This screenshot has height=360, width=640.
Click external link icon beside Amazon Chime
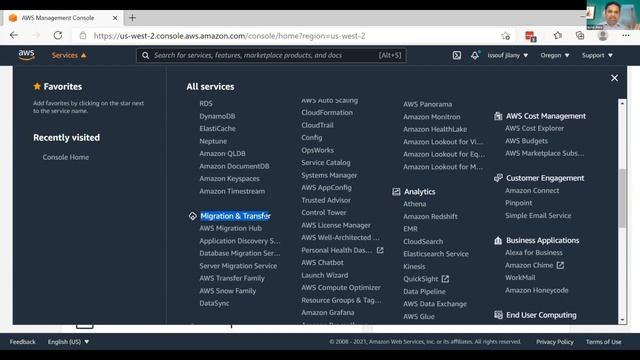pos(560,265)
